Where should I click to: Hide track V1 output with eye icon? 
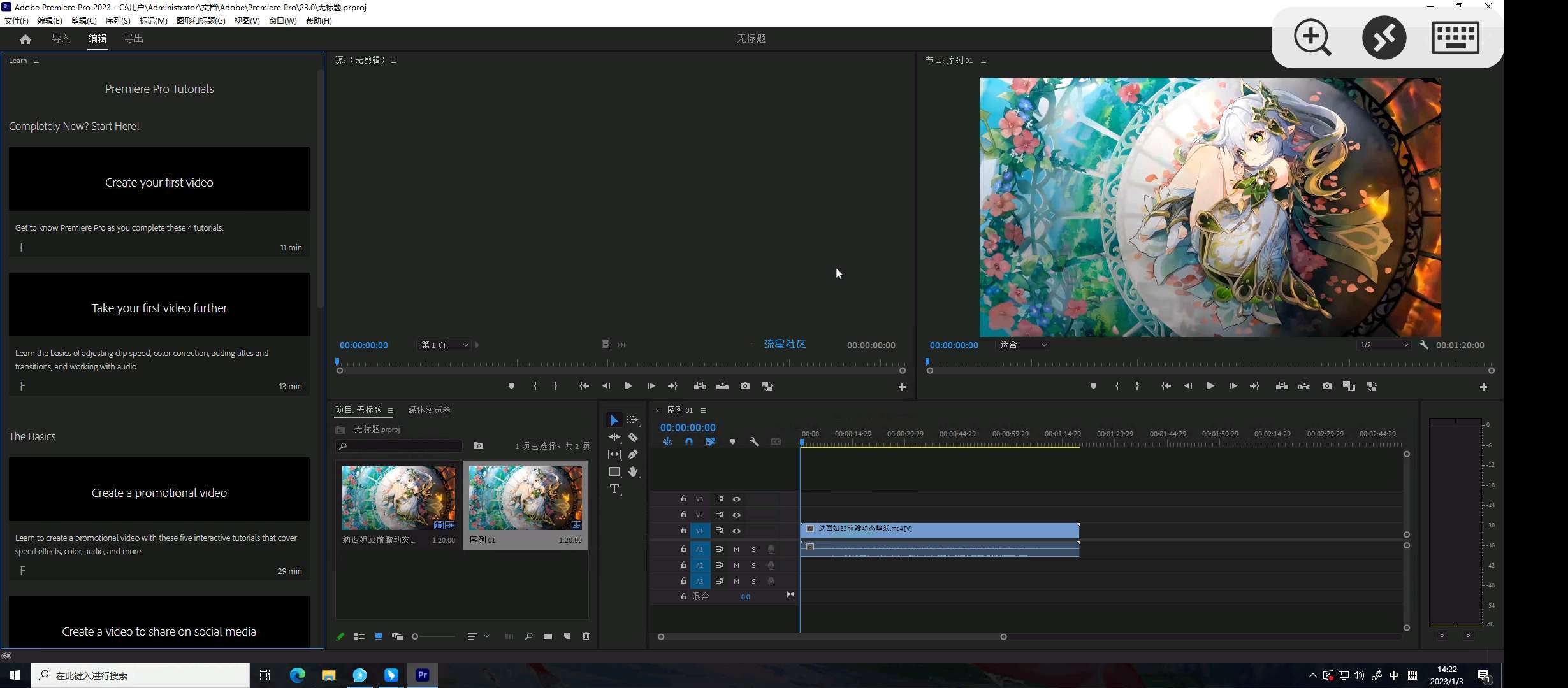[x=736, y=531]
